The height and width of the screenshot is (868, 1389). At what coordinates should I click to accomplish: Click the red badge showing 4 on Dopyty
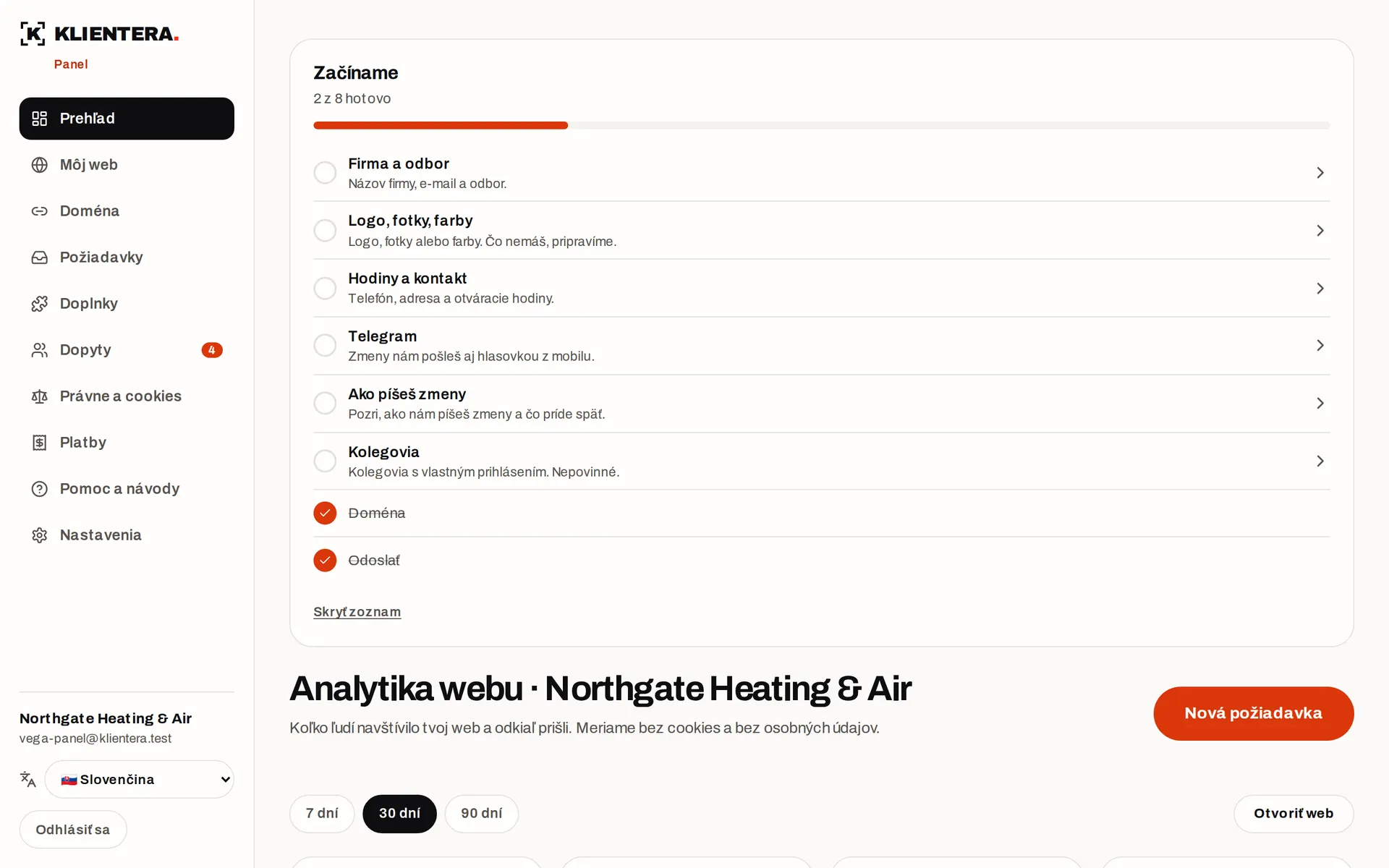[x=212, y=350]
